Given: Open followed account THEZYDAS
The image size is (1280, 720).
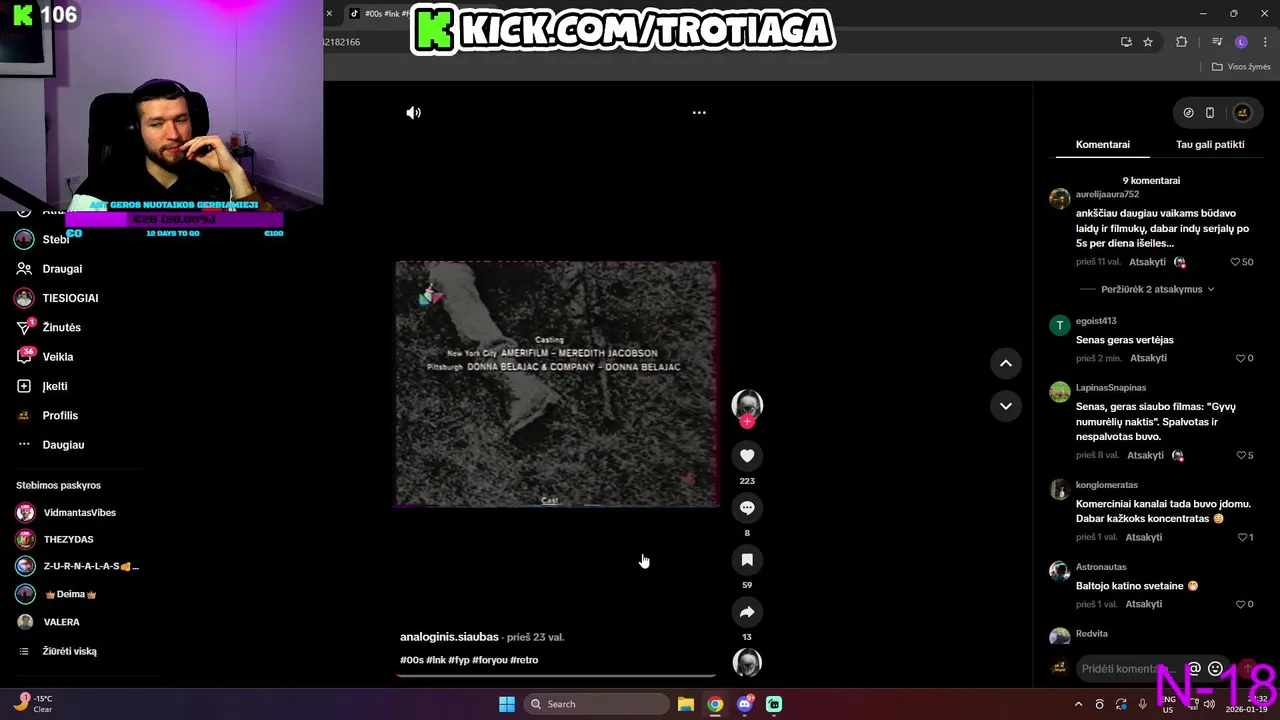Looking at the screenshot, I should (68, 540).
